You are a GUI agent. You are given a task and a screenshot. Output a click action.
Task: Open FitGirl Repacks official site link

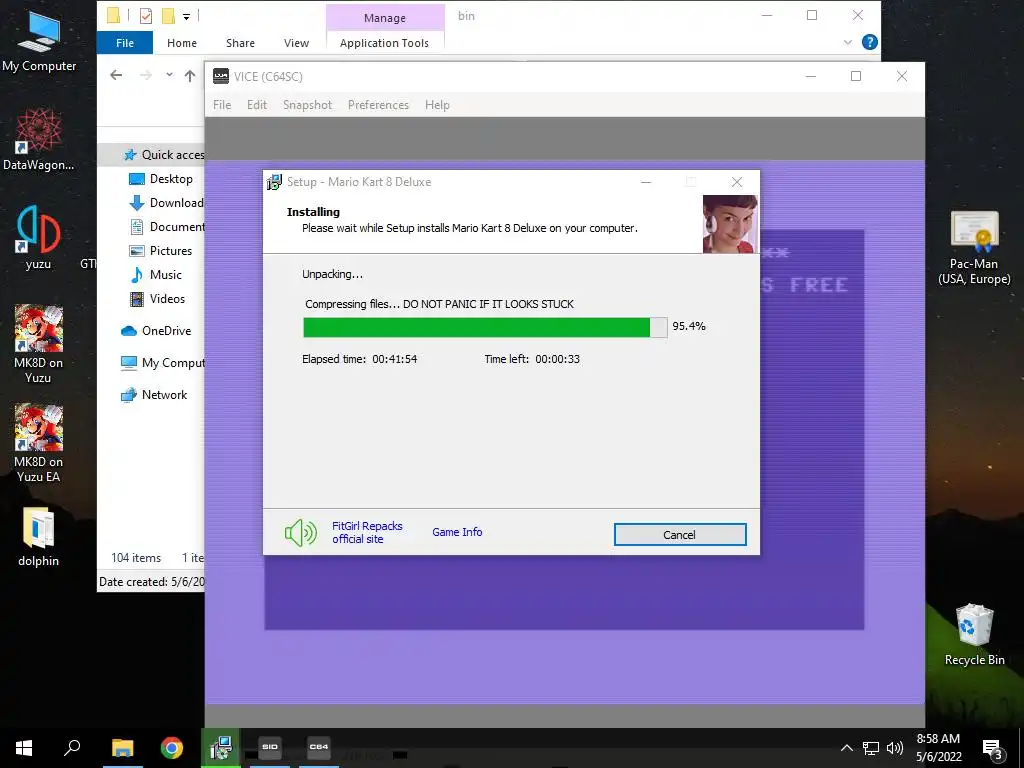pos(367,532)
